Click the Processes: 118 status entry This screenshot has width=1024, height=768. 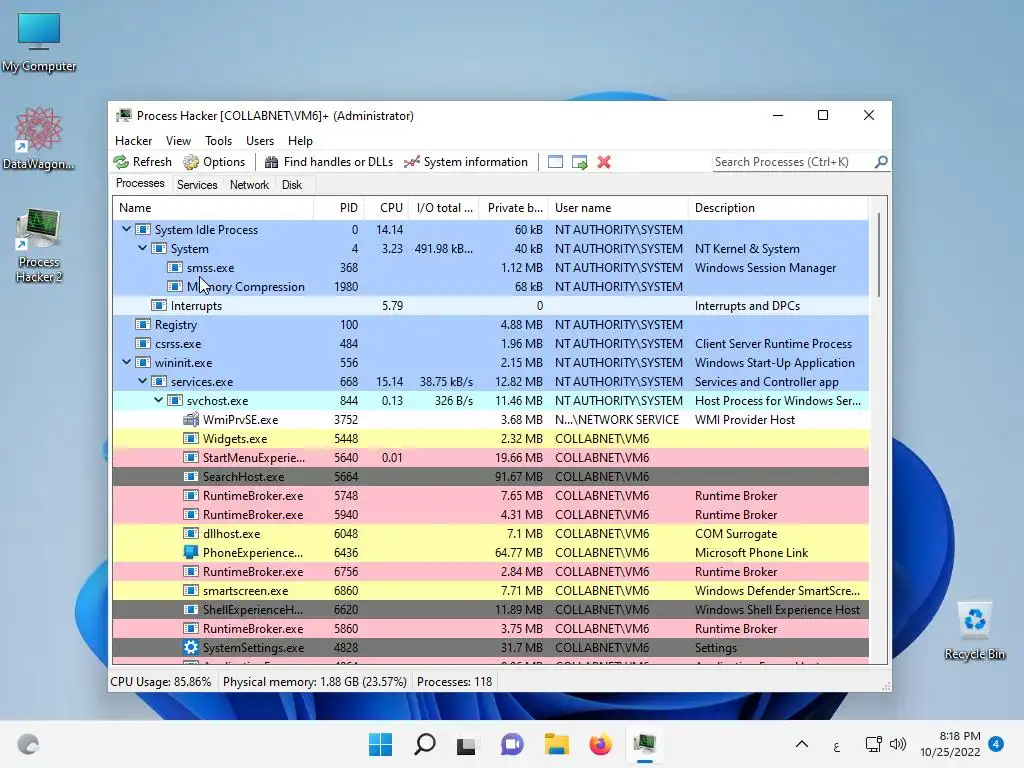tap(455, 682)
